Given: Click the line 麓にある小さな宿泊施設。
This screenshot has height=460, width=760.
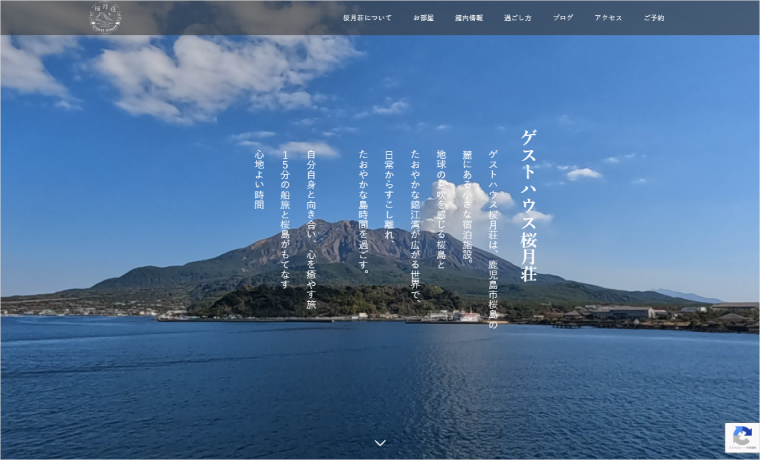Looking at the screenshot, I should (467, 205).
